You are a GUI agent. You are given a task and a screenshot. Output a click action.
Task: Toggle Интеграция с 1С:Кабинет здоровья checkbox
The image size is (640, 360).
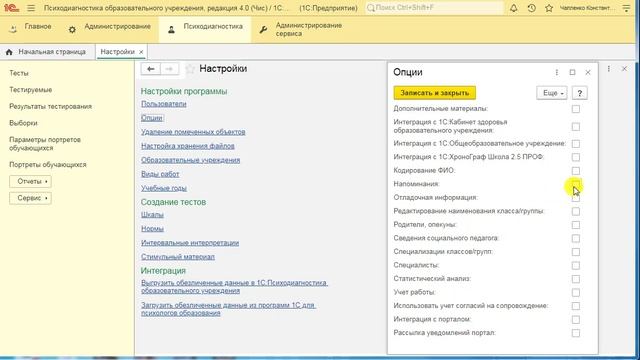576,127
